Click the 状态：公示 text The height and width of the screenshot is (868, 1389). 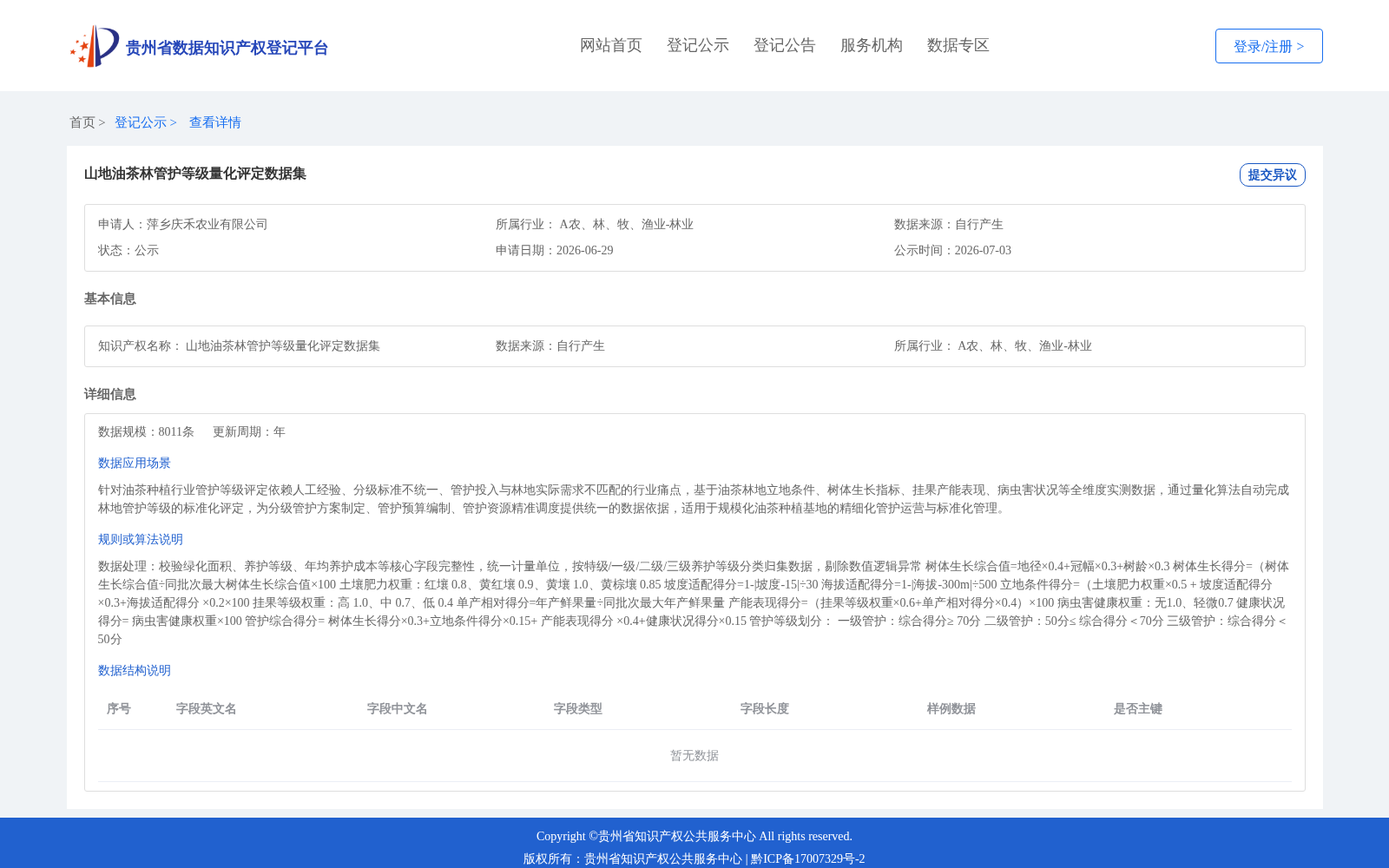pos(128,250)
